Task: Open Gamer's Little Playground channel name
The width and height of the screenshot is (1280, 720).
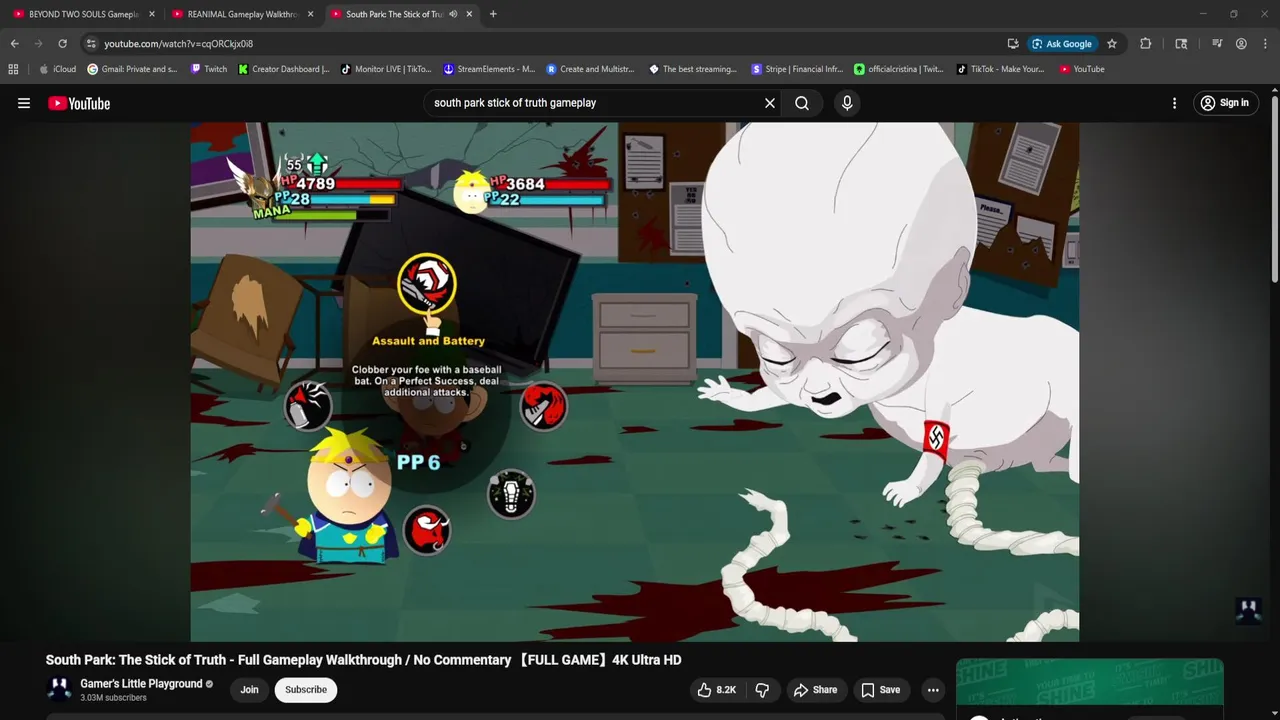Action: tap(141, 684)
